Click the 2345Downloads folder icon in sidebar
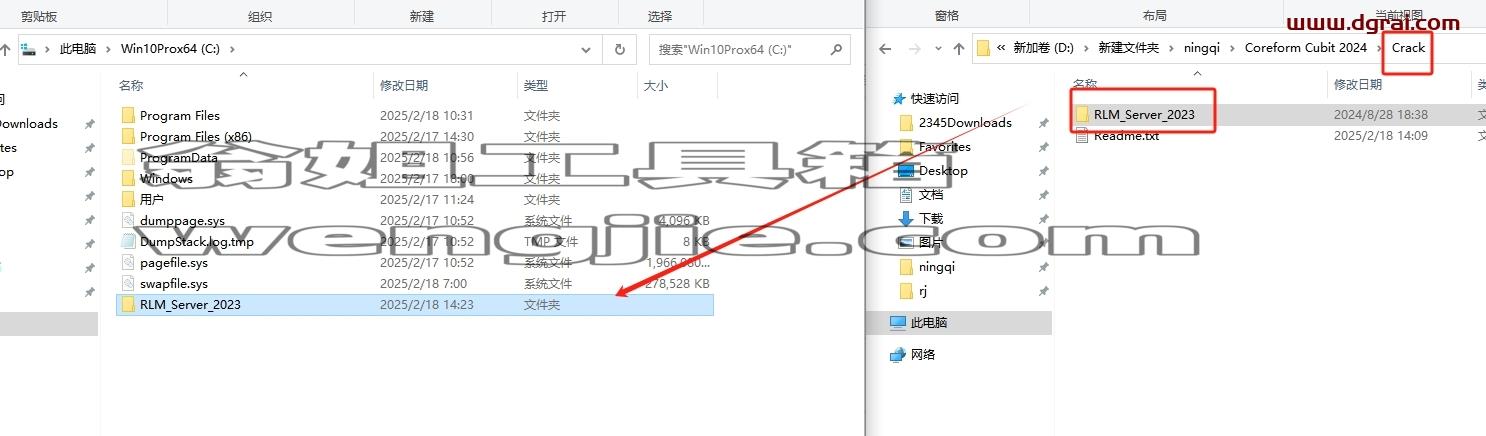The image size is (1486, 436). pos(906,122)
